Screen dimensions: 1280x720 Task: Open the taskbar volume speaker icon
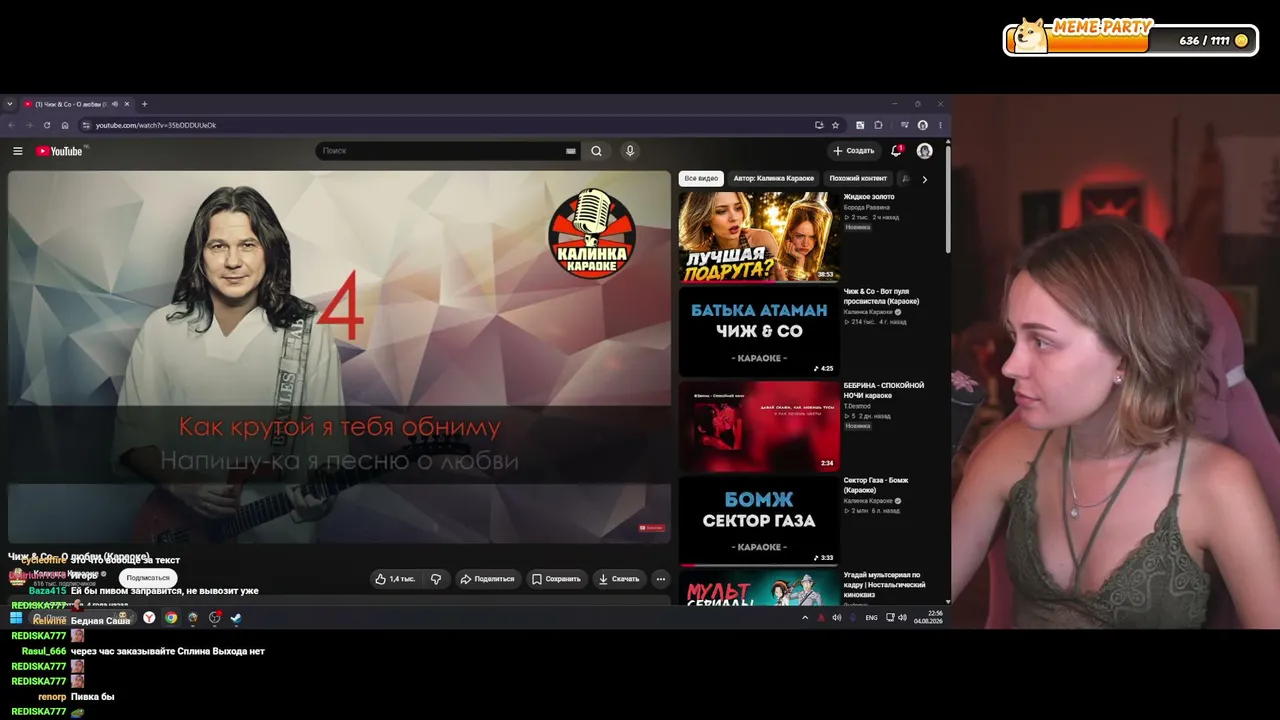[x=902, y=618]
